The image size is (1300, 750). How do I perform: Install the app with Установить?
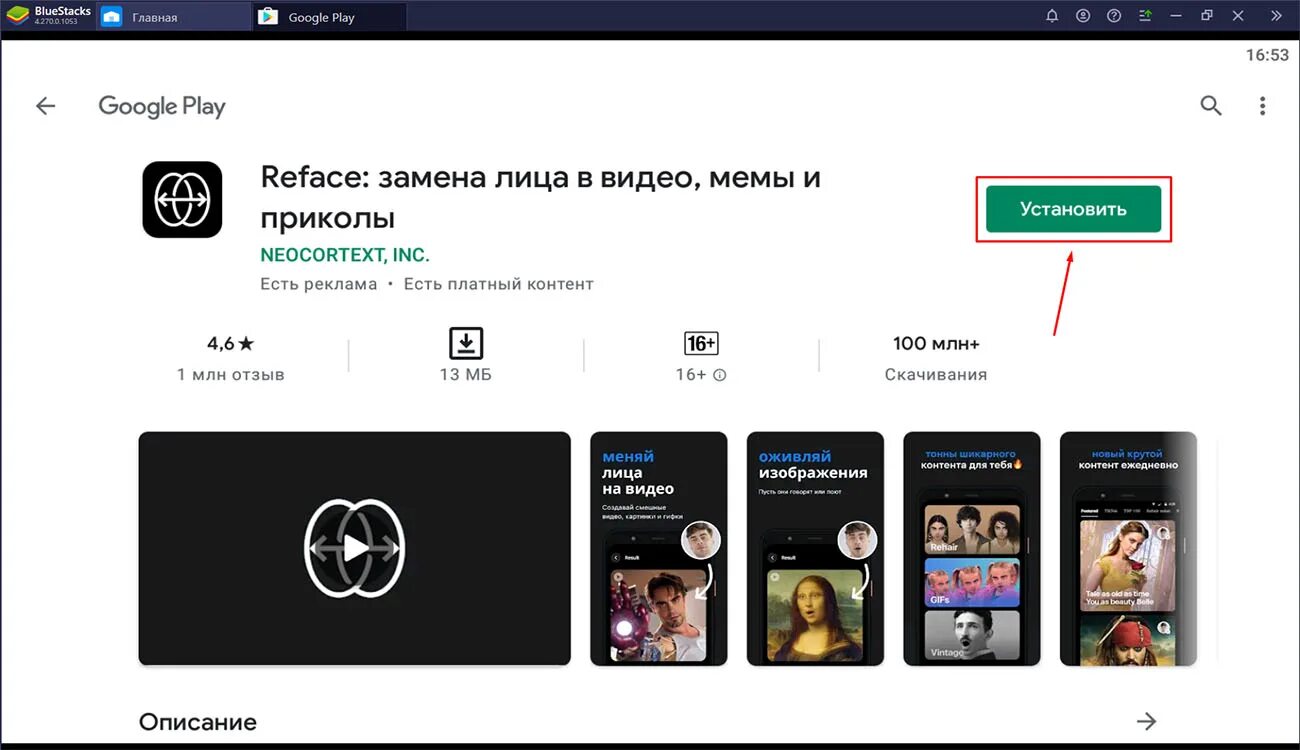[1073, 209]
